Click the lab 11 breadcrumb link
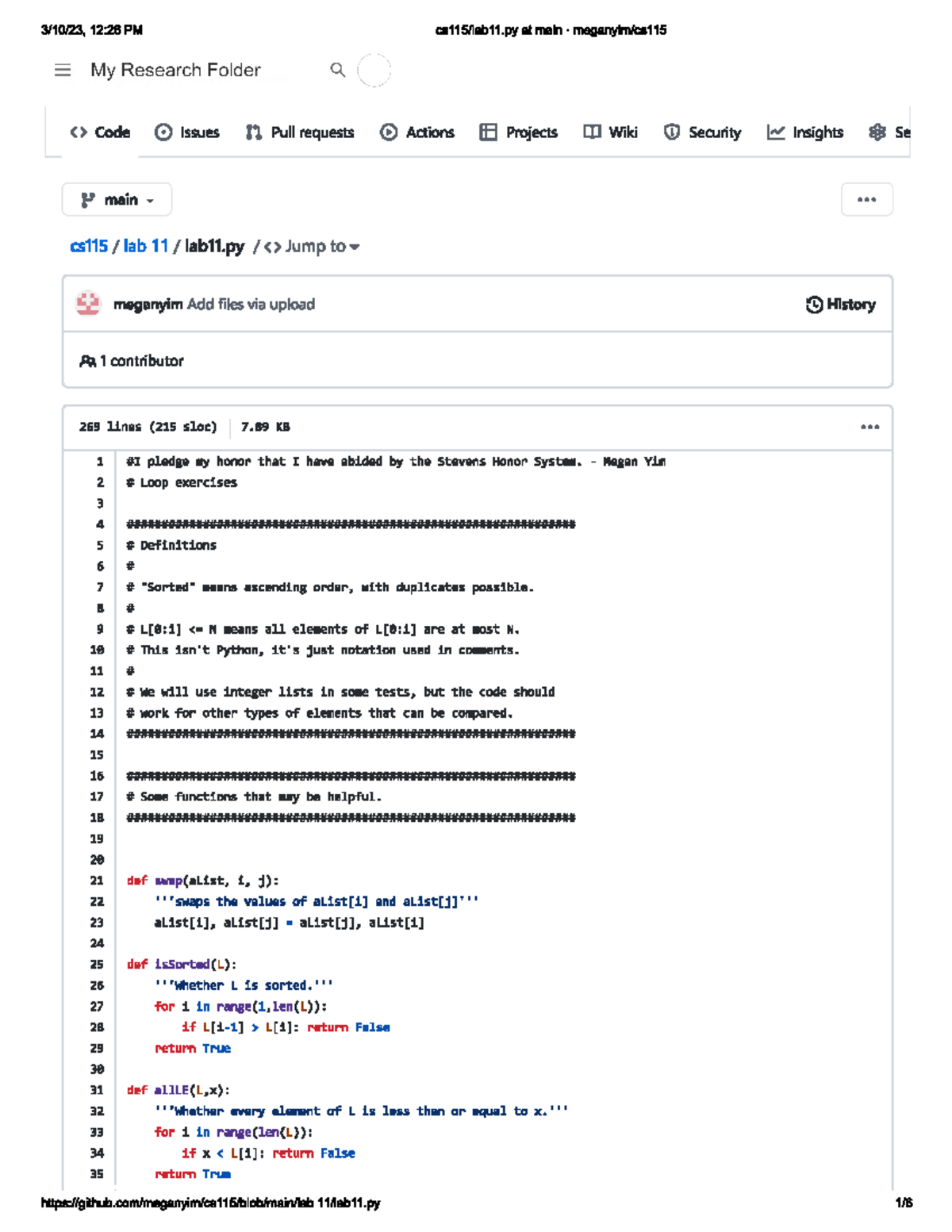Image resolution: width=952 pixels, height=1232 pixels. pyautogui.click(x=146, y=247)
